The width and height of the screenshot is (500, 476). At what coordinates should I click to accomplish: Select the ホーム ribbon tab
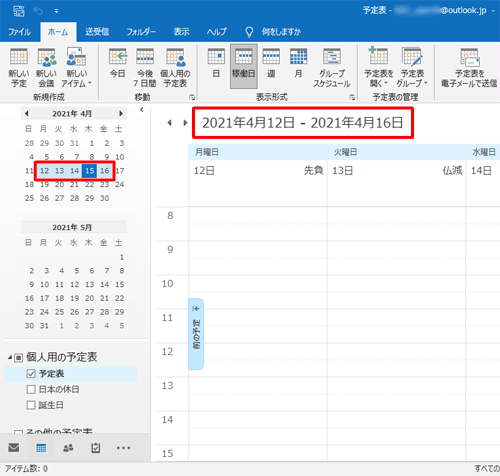pyautogui.click(x=58, y=32)
